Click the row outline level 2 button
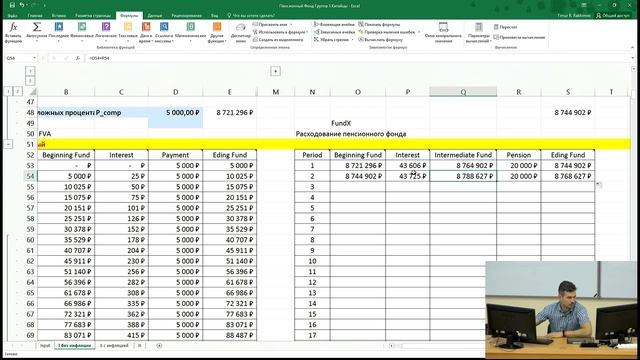The width and height of the screenshot is (640, 360). 17,91
